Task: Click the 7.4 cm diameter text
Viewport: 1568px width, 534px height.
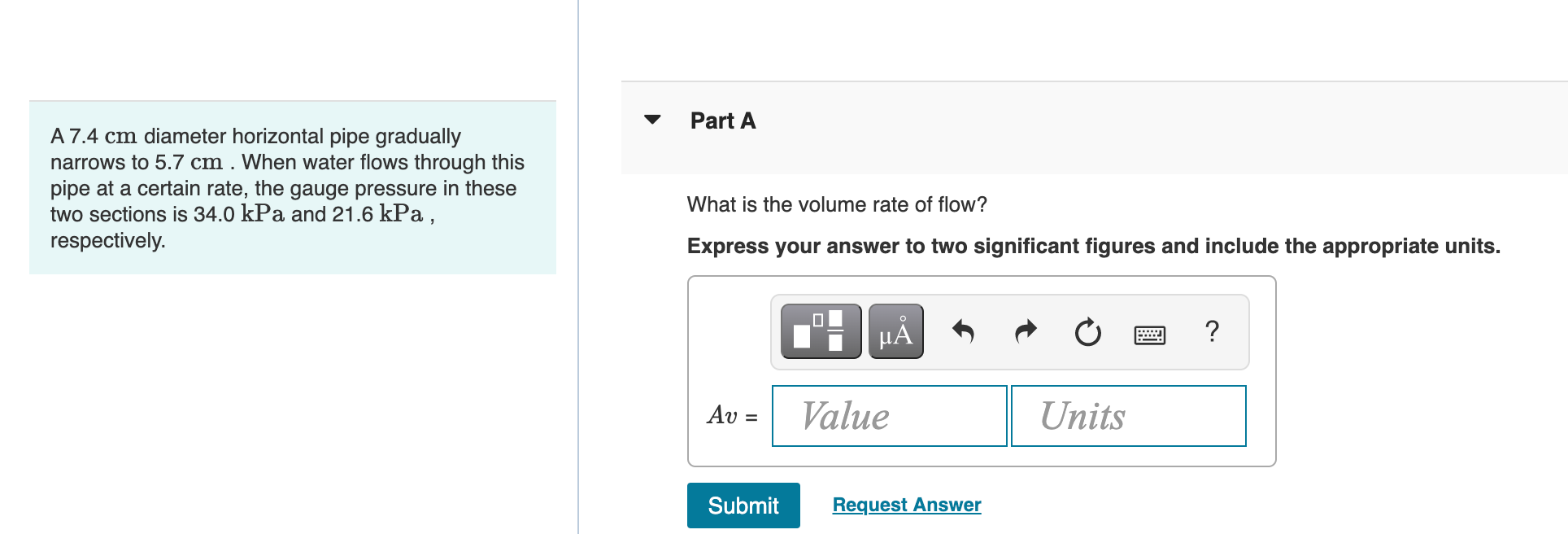Action: (x=102, y=136)
